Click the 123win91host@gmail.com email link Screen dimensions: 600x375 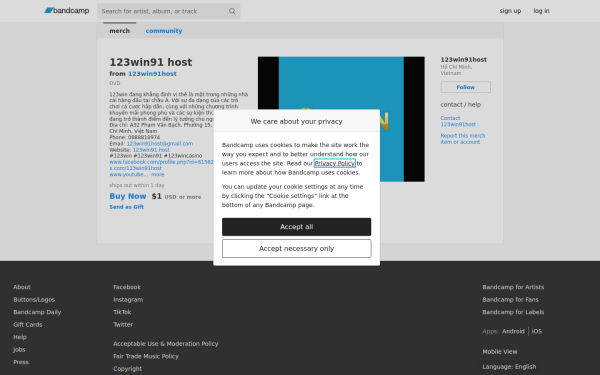coord(160,143)
